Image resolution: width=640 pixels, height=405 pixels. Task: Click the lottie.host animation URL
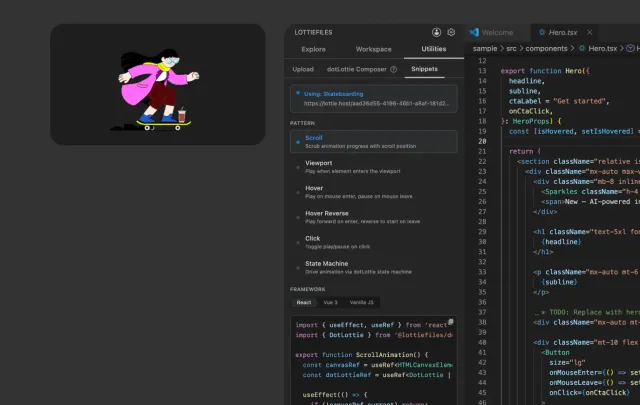pos(376,104)
